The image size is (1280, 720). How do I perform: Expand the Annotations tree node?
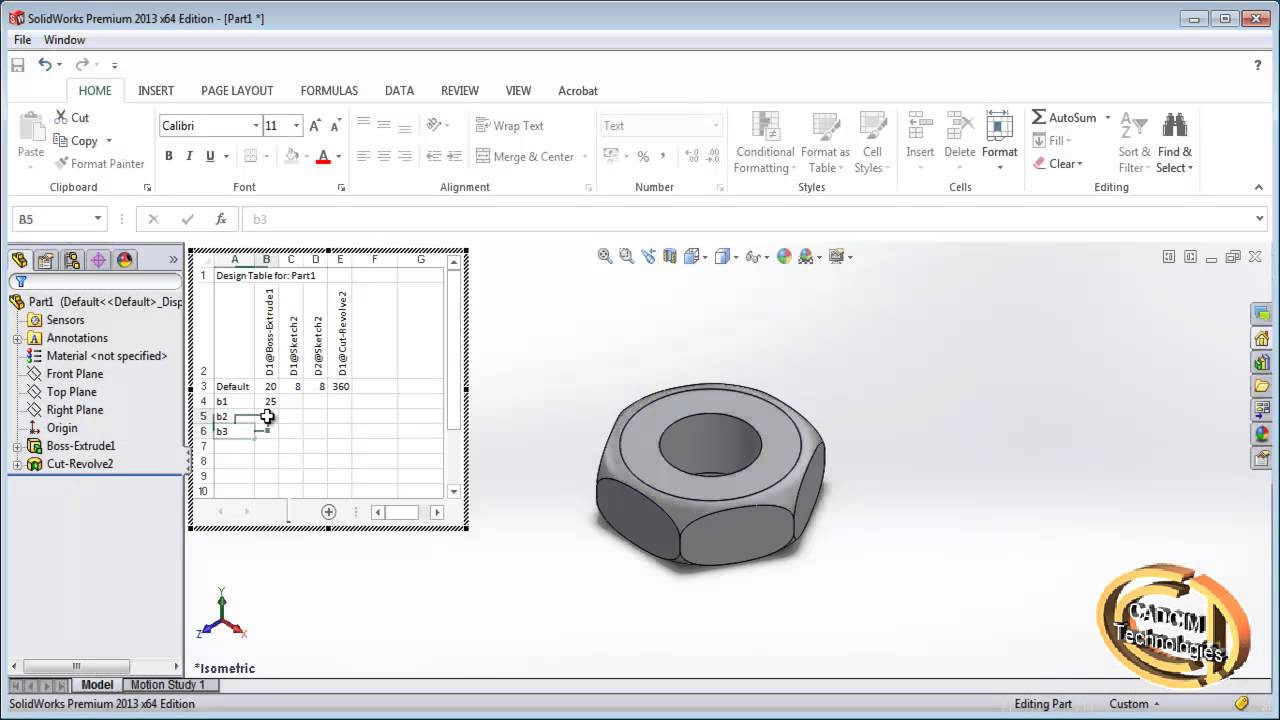pyautogui.click(x=17, y=339)
